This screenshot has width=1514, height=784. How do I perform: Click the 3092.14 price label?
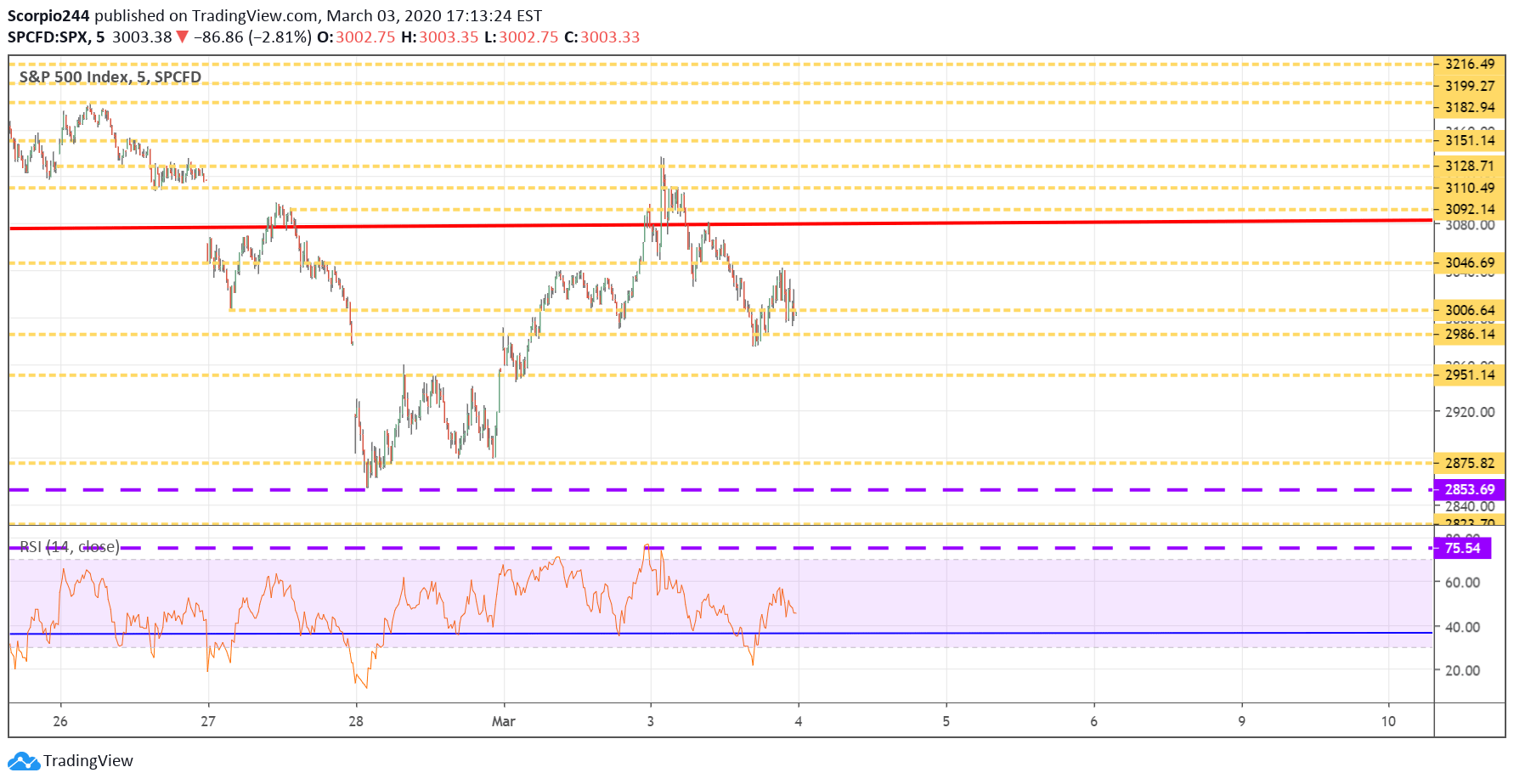(1470, 210)
